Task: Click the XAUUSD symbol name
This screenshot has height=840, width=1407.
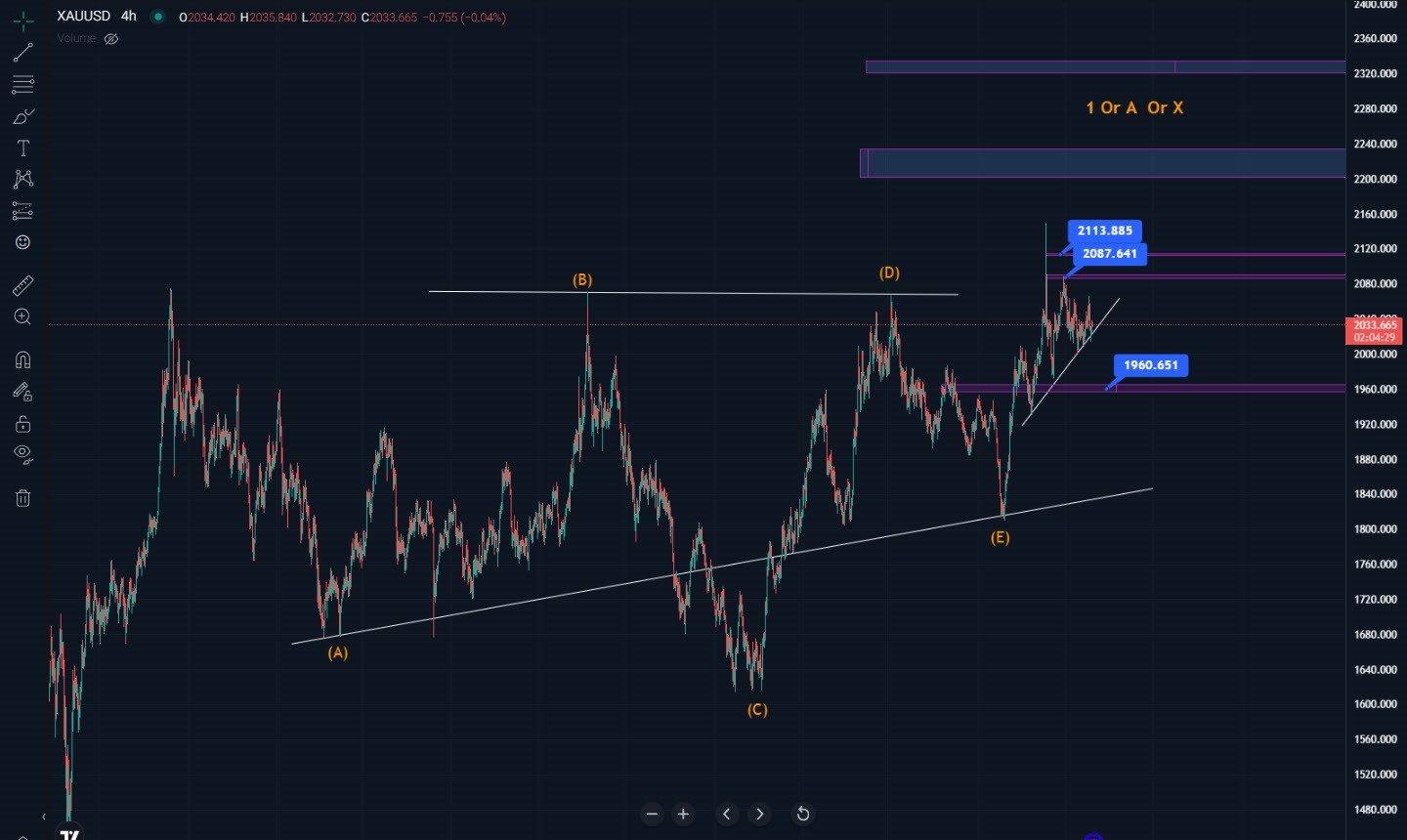Action: (x=83, y=16)
